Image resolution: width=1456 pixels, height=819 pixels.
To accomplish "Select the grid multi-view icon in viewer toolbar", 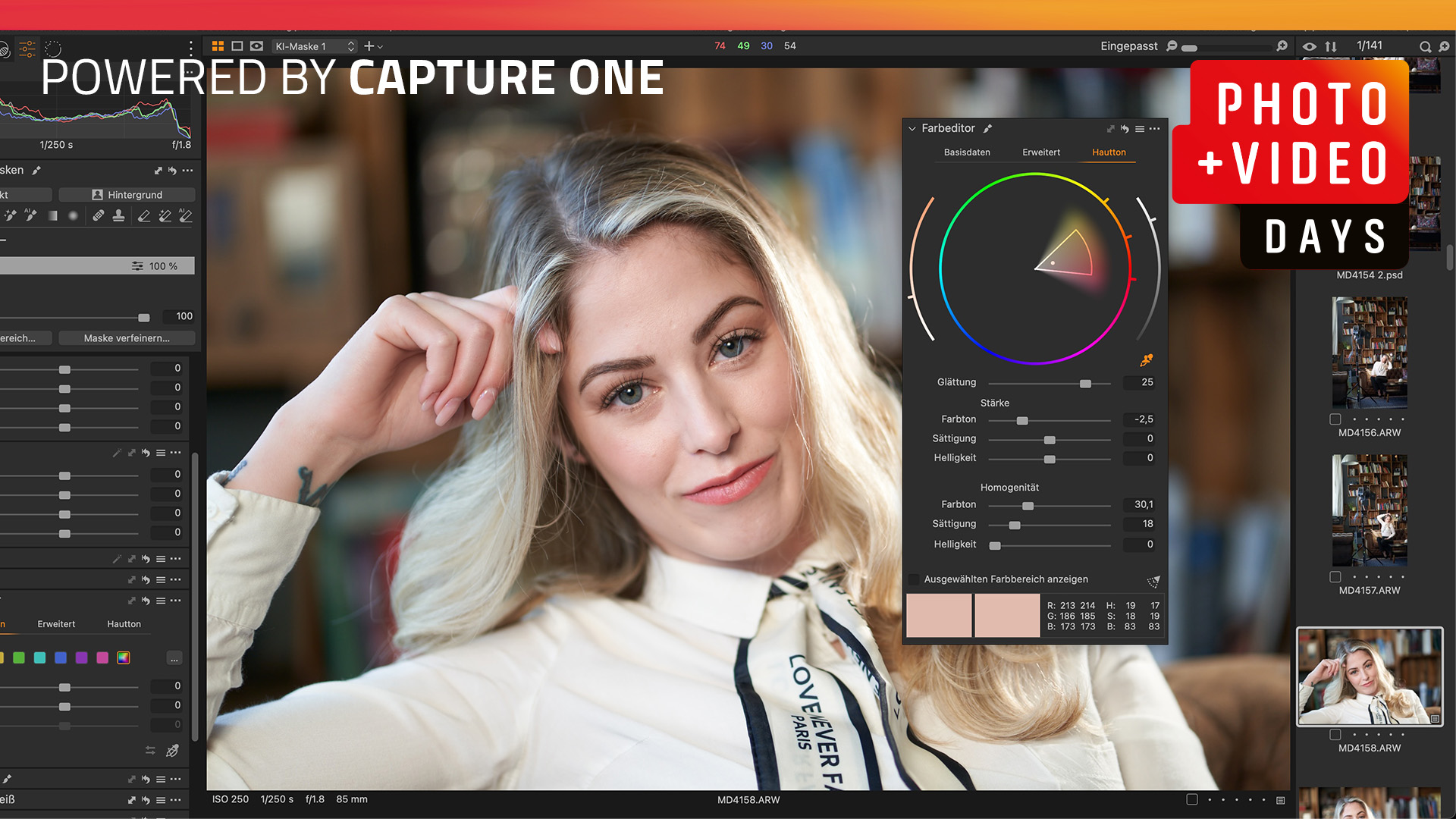I will click(x=218, y=46).
